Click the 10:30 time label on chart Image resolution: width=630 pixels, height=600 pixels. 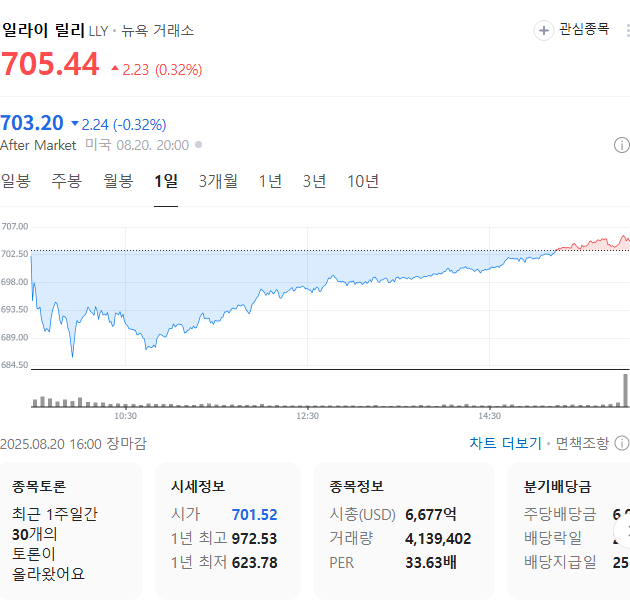[x=125, y=416]
